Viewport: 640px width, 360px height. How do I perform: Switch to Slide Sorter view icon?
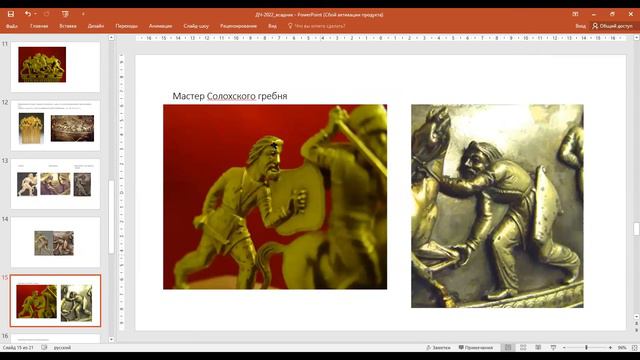(523, 347)
